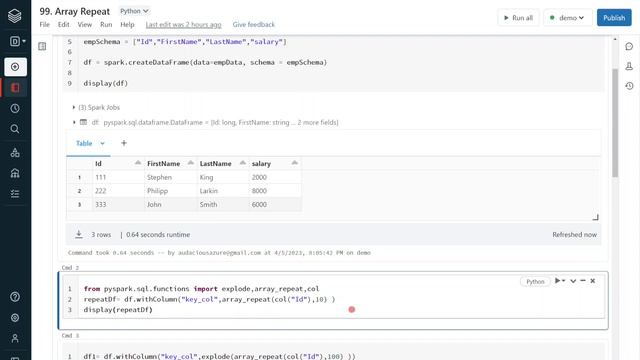Open the Help menu
This screenshot has width=640, height=360.
pos(127,24)
